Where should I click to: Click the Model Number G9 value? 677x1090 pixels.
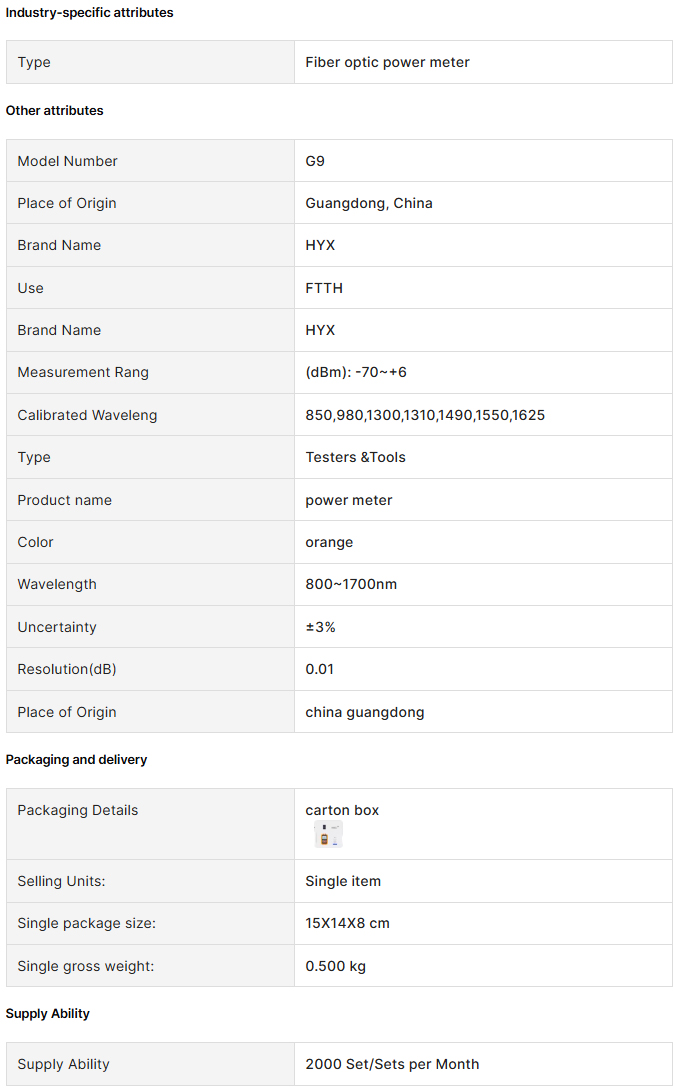pos(315,161)
